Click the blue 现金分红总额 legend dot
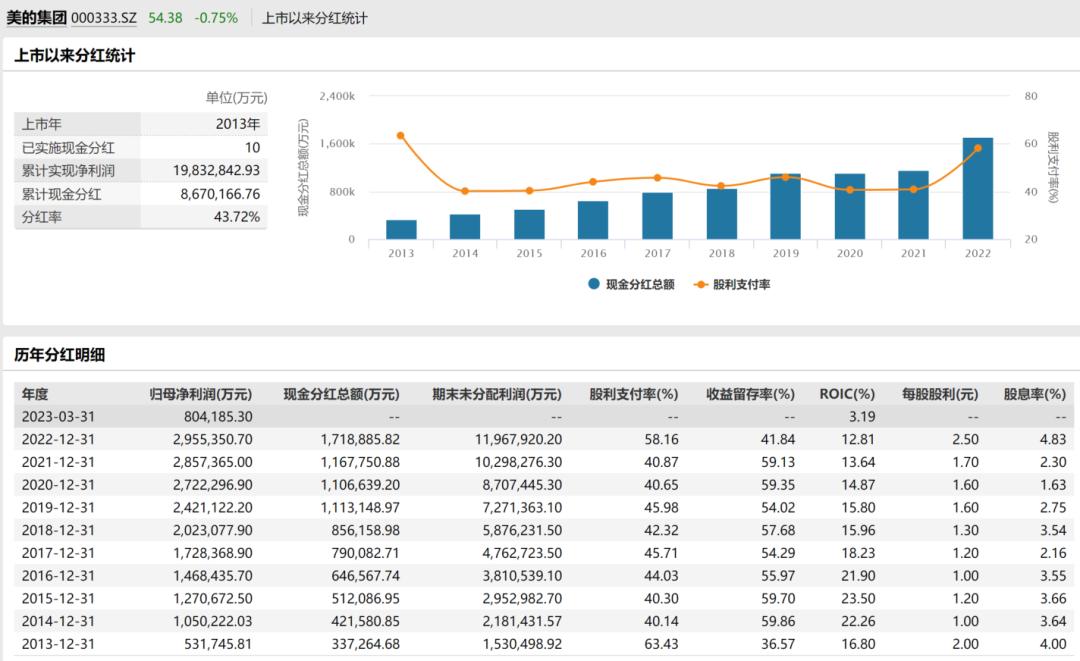The image size is (1080, 661). pyautogui.click(x=594, y=284)
